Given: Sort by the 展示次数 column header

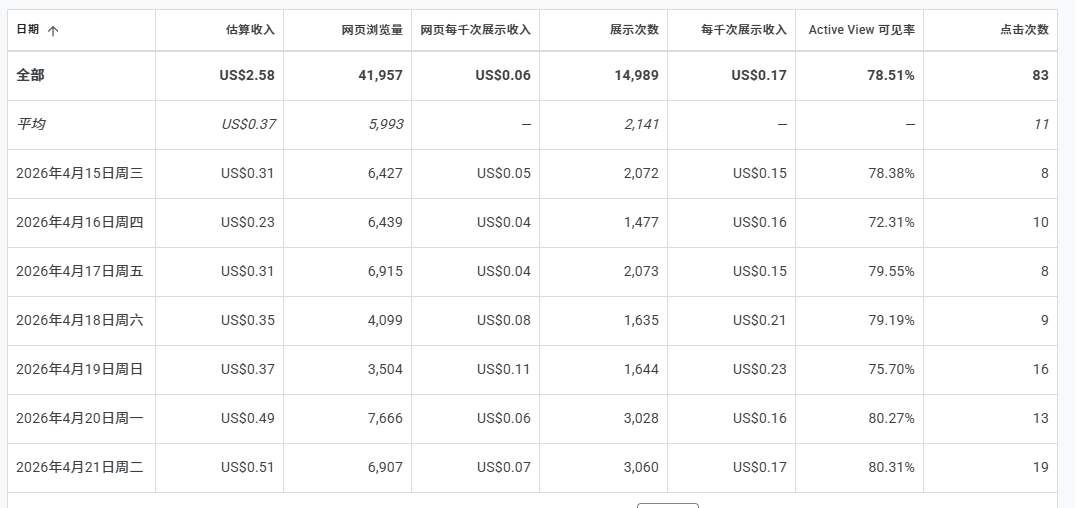Looking at the screenshot, I should pyautogui.click(x=634, y=30).
